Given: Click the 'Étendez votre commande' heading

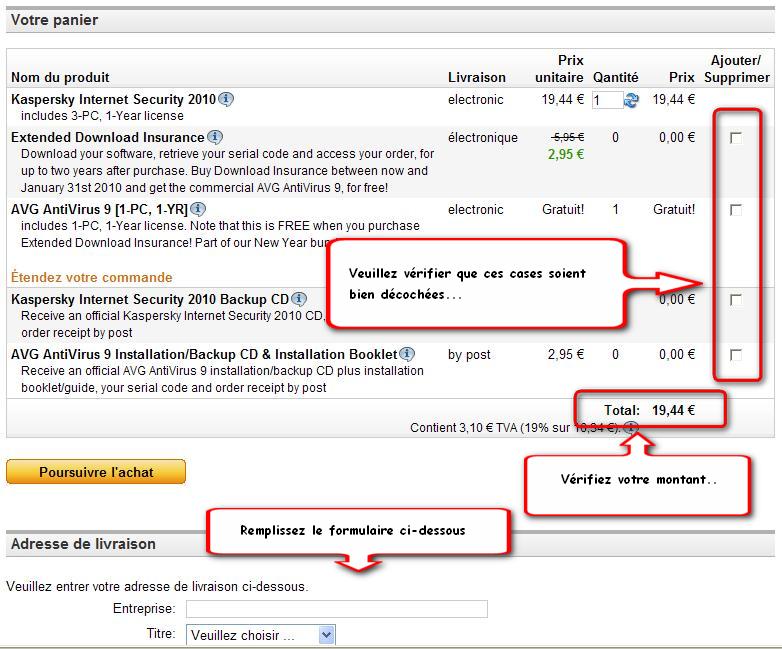Looking at the screenshot, I should [x=92, y=277].
